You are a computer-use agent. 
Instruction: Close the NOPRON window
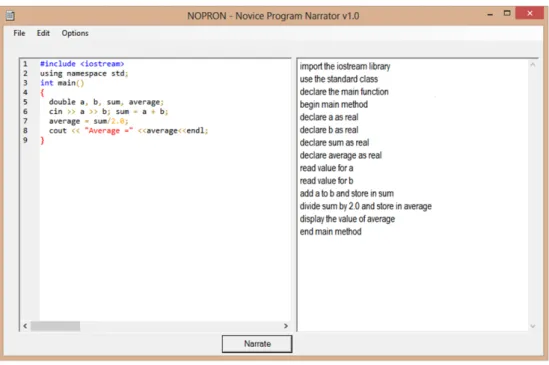(x=530, y=13)
